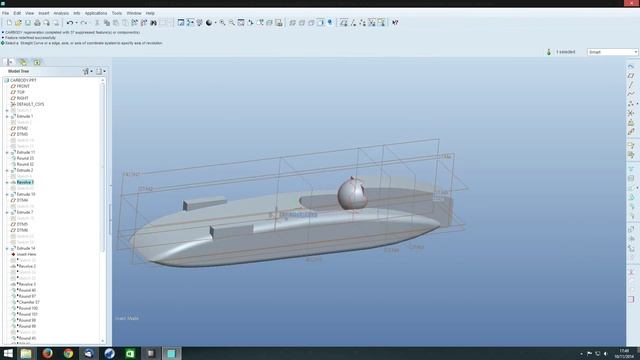Image resolution: width=640 pixels, height=360 pixels.
Task: Create a new file with the New icon
Action: (9, 23)
